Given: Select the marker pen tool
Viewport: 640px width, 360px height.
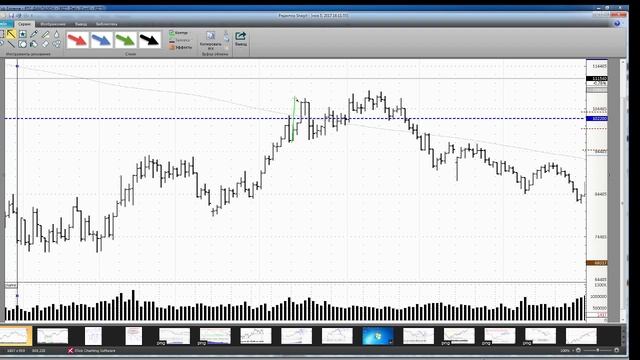Looking at the screenshot, I should click(x=34, y=34).
